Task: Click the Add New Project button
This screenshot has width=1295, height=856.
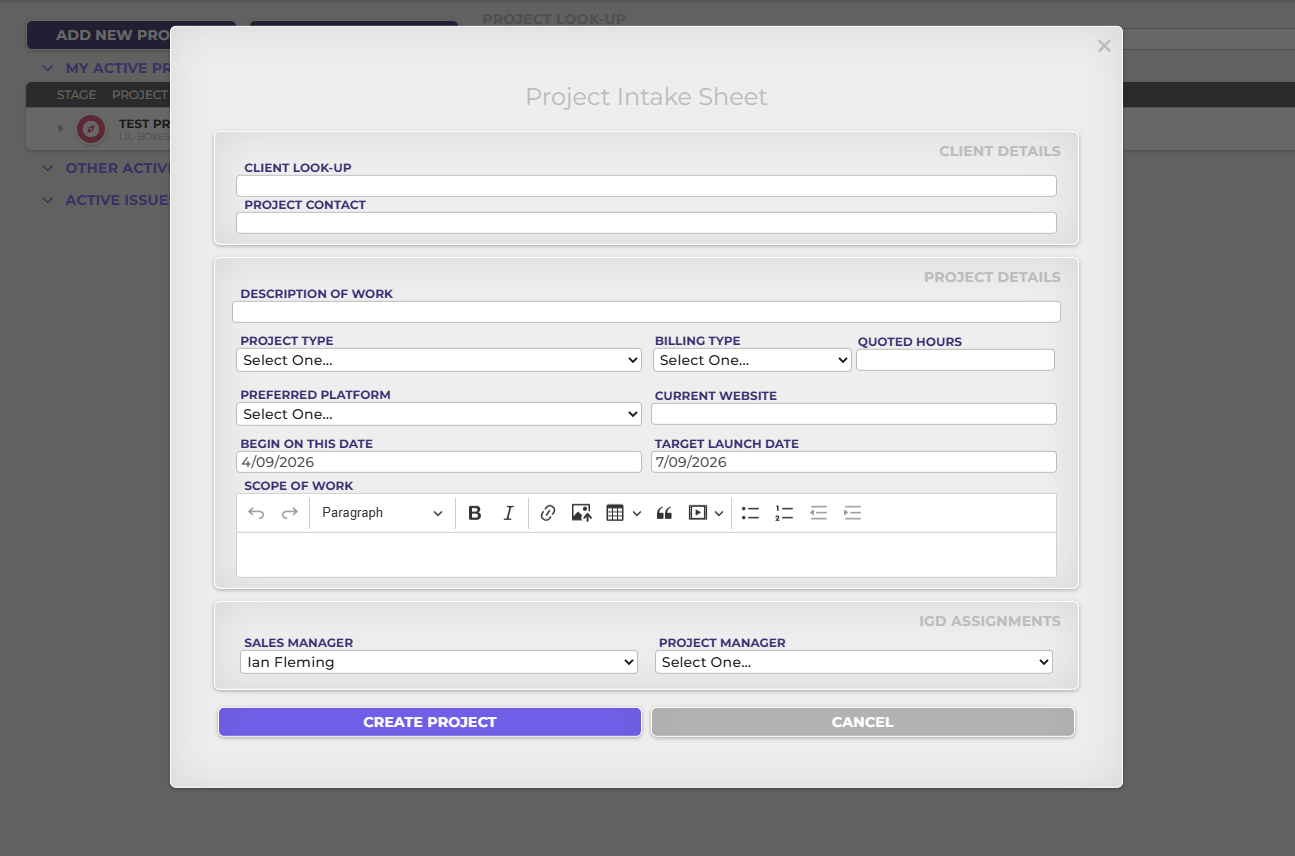Action: pyautogui.click(x=131, y=35)
